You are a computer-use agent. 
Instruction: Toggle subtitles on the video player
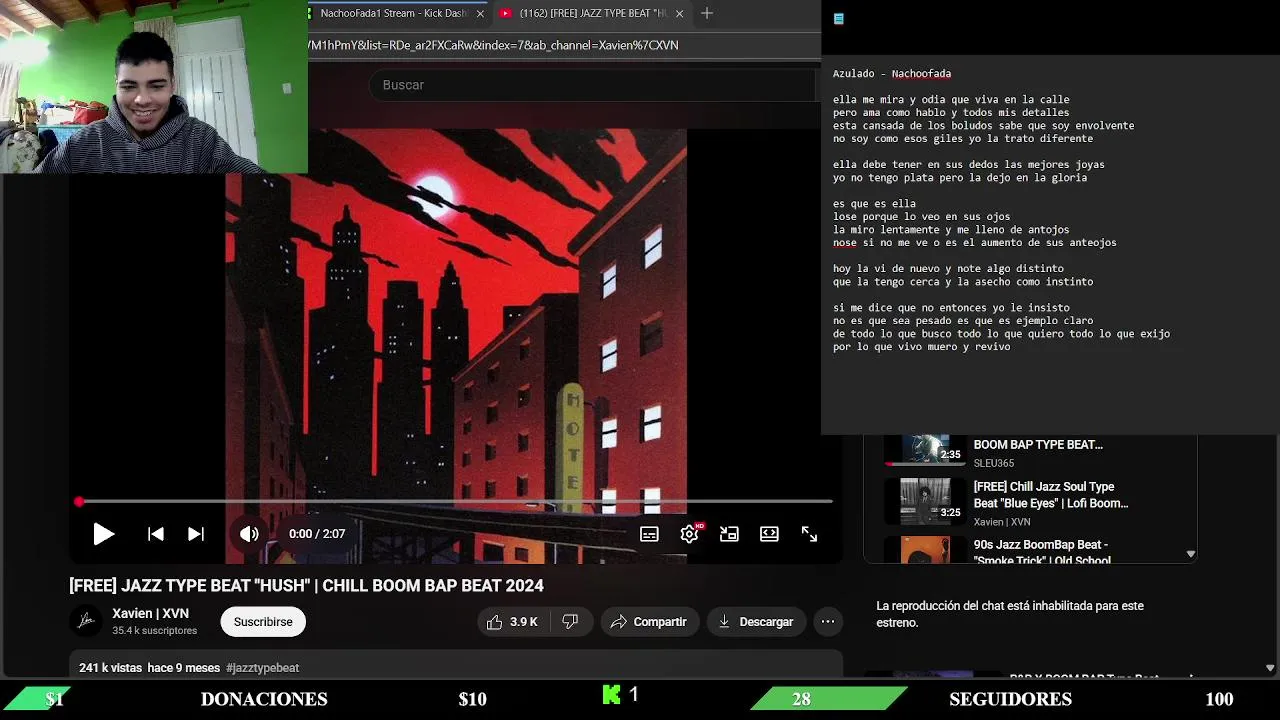[649, 534]
